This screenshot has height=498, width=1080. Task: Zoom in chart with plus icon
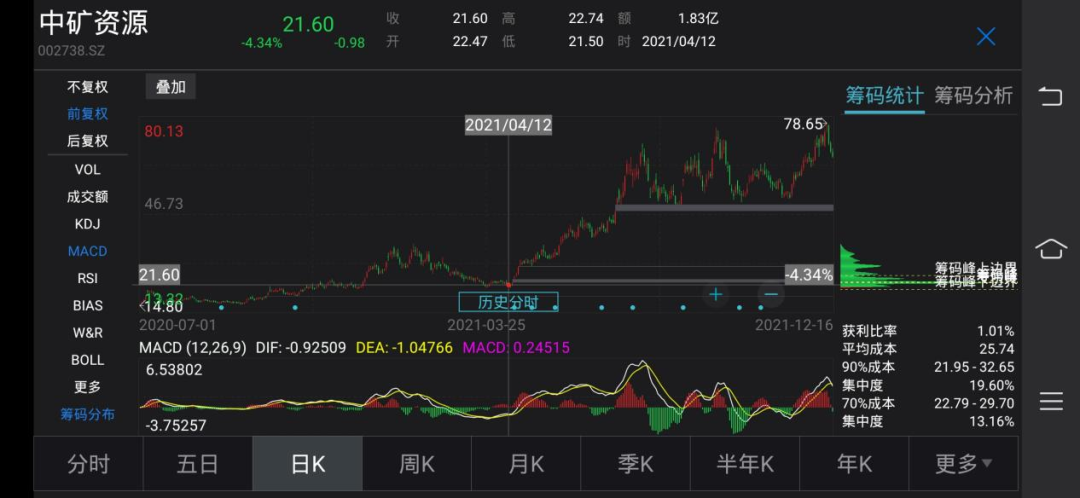716,294
